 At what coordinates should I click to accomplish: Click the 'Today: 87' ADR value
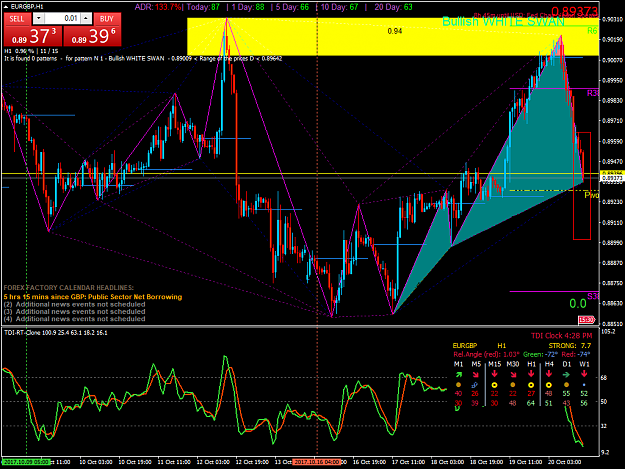tap(203, 7)
